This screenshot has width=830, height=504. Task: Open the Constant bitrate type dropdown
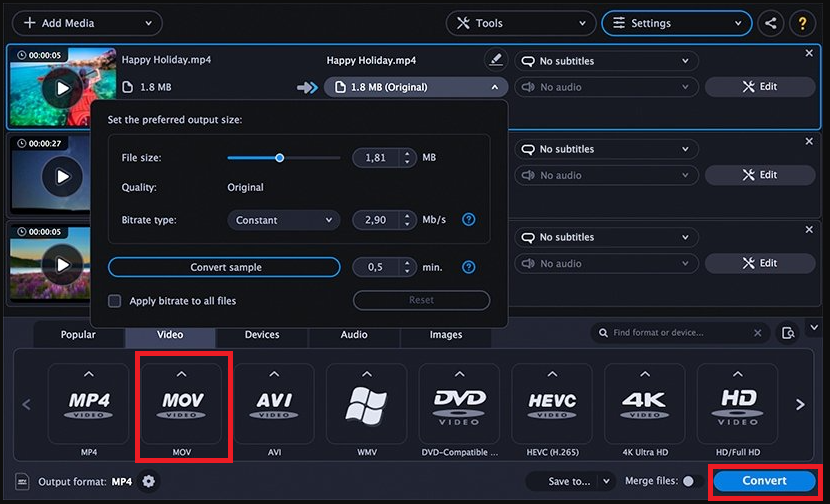pyautogui.click(x=284, y=220)
